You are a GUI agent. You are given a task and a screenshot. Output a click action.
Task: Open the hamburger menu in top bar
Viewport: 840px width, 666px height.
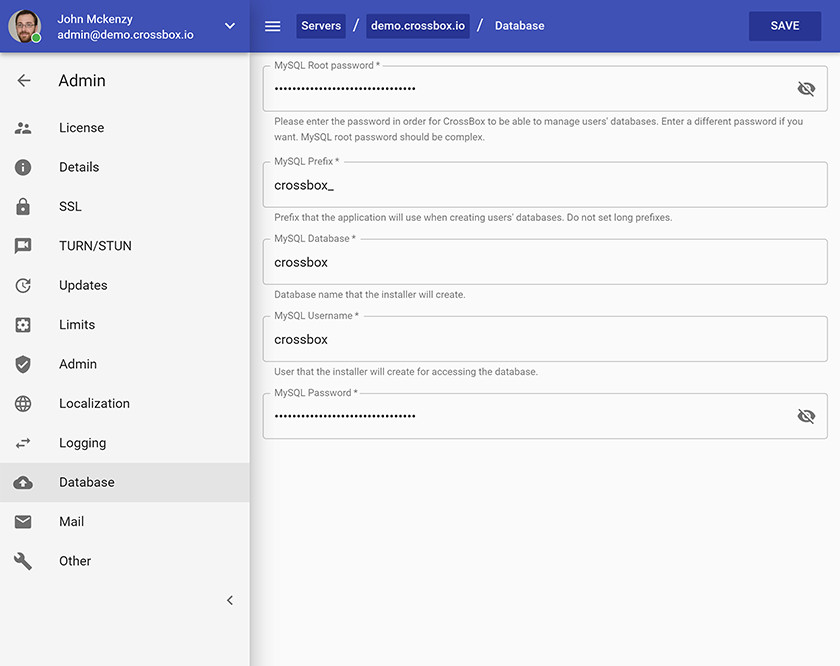273,26
